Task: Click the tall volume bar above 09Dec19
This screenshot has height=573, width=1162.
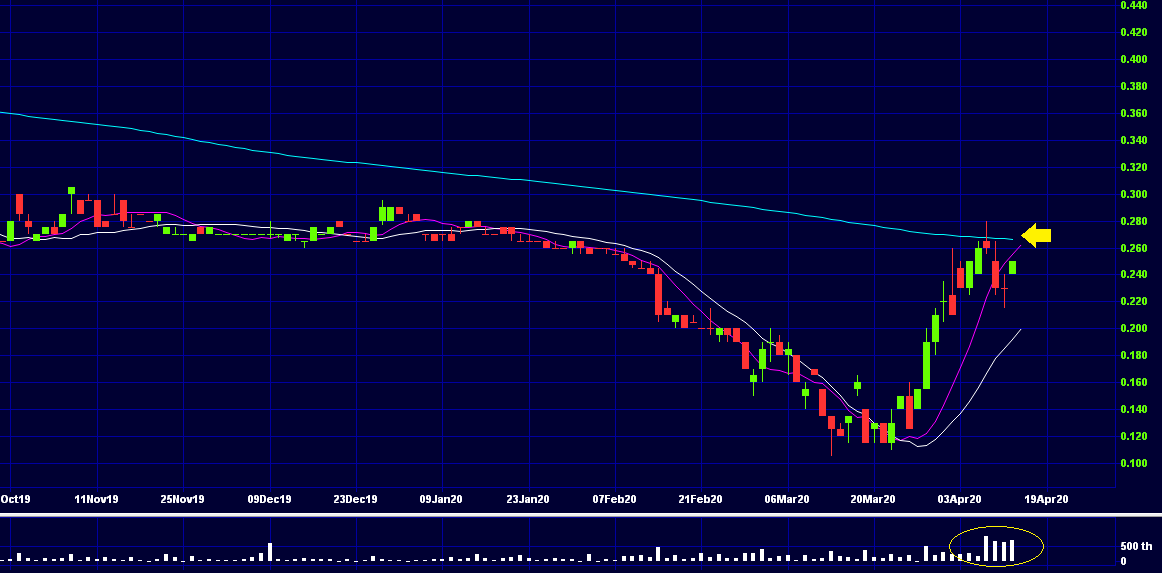Action: coord(270,552)
